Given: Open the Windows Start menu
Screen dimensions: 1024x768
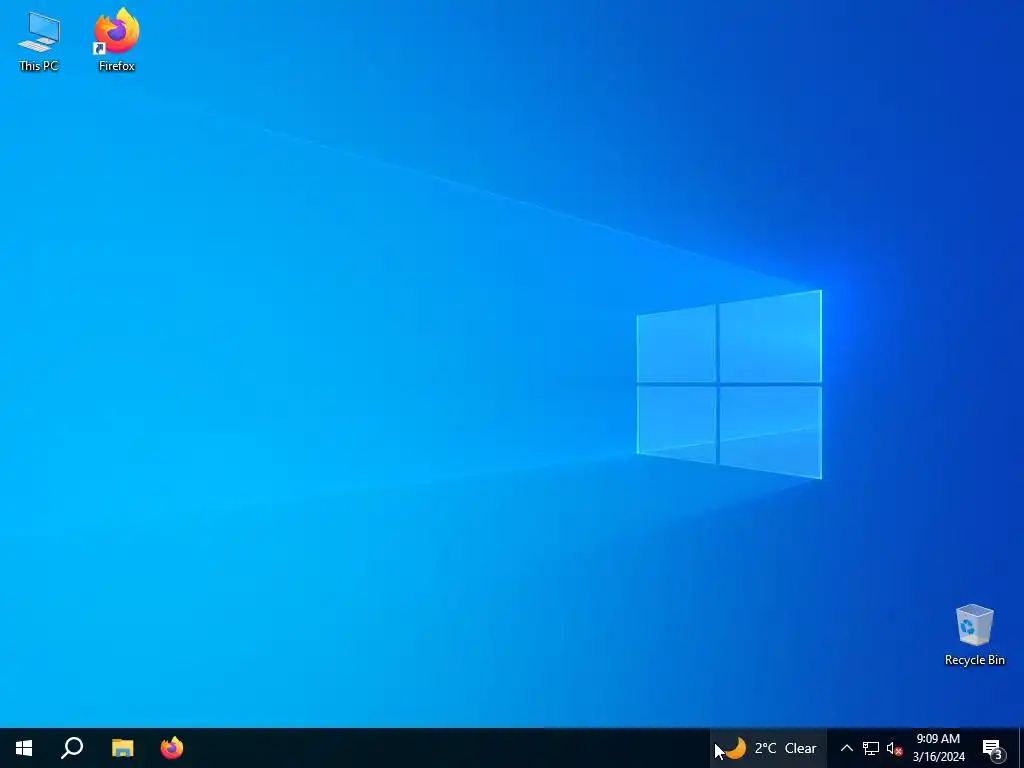Looking at the screenshot, I should tap(24, 748).
